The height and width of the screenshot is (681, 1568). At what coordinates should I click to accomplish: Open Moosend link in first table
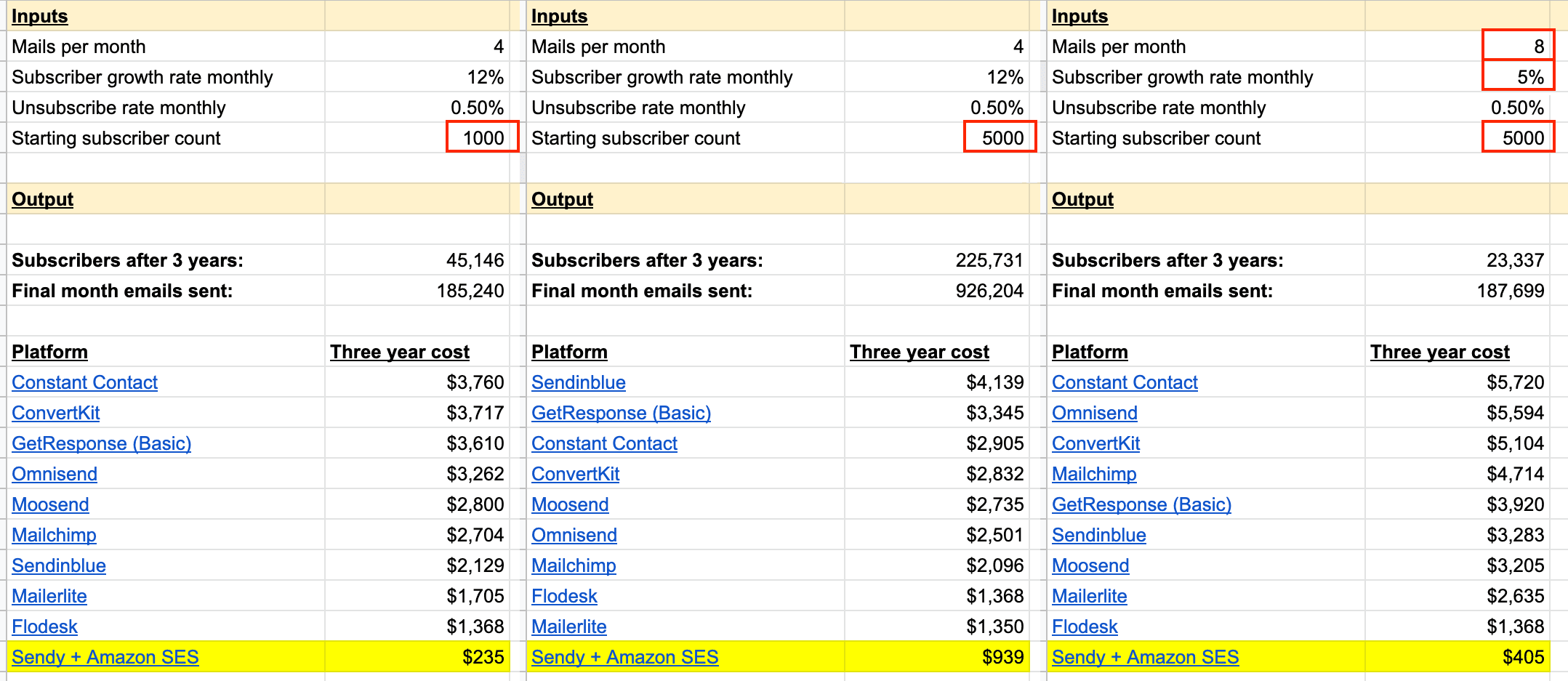point(50,504)
